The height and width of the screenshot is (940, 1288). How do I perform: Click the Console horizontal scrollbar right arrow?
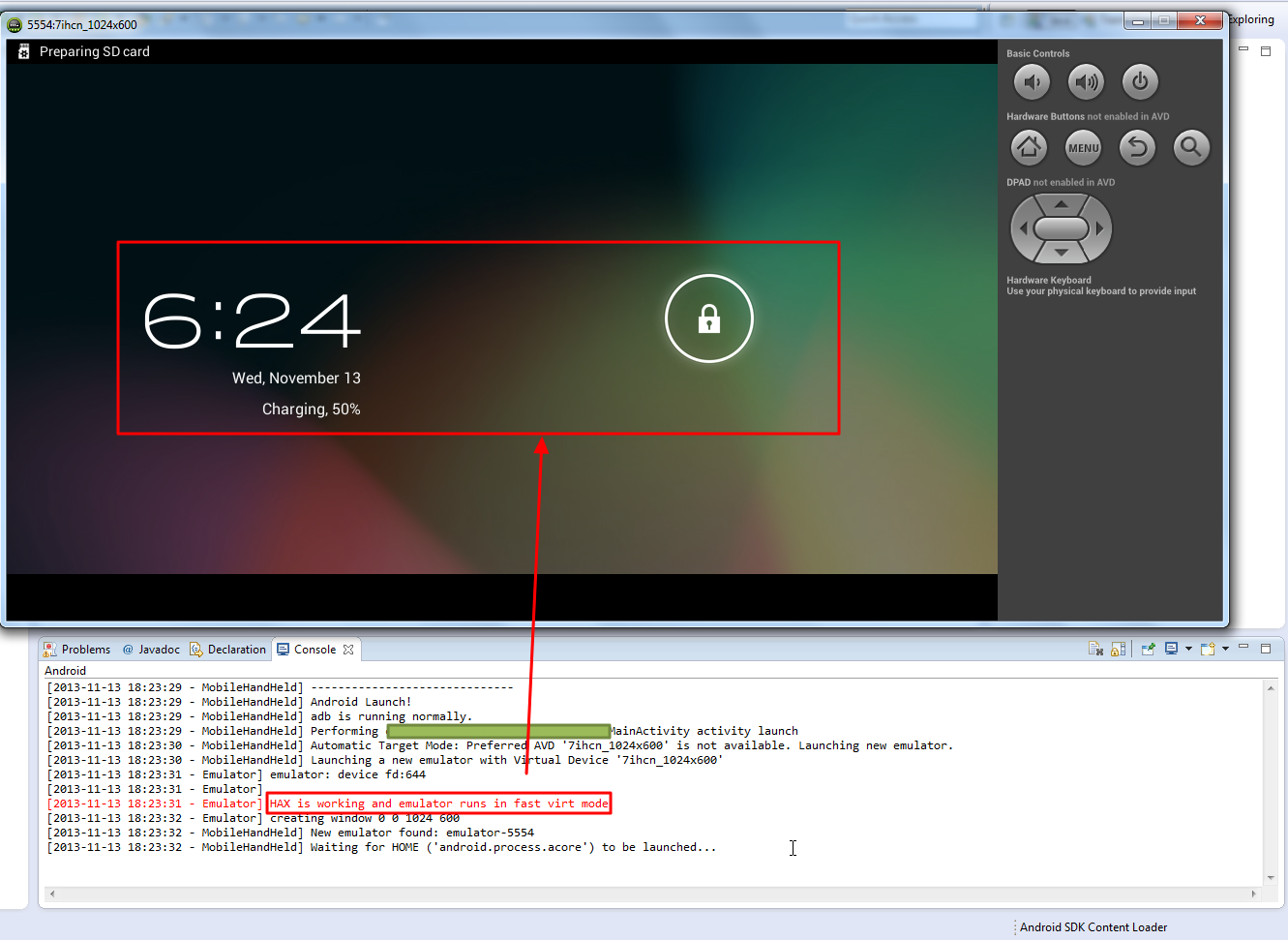tap(1254, 894)
